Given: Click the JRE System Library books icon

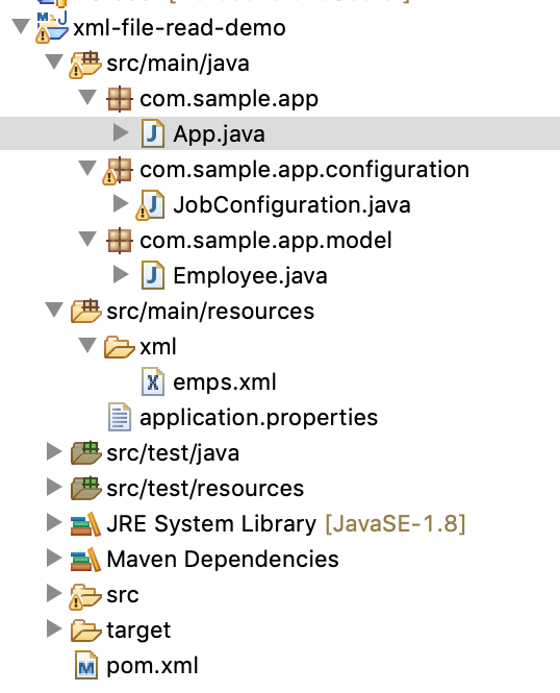Looking at the screenshot, I should (x=86, y=524).
